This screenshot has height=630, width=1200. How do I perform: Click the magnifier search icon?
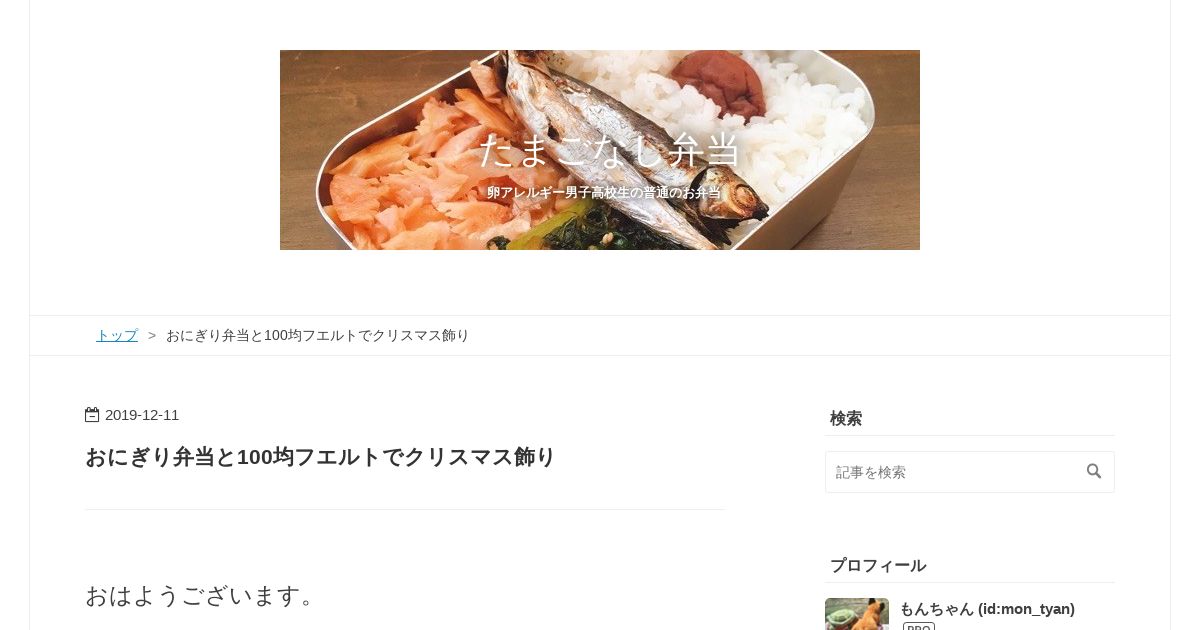(x=1094, y=471)
